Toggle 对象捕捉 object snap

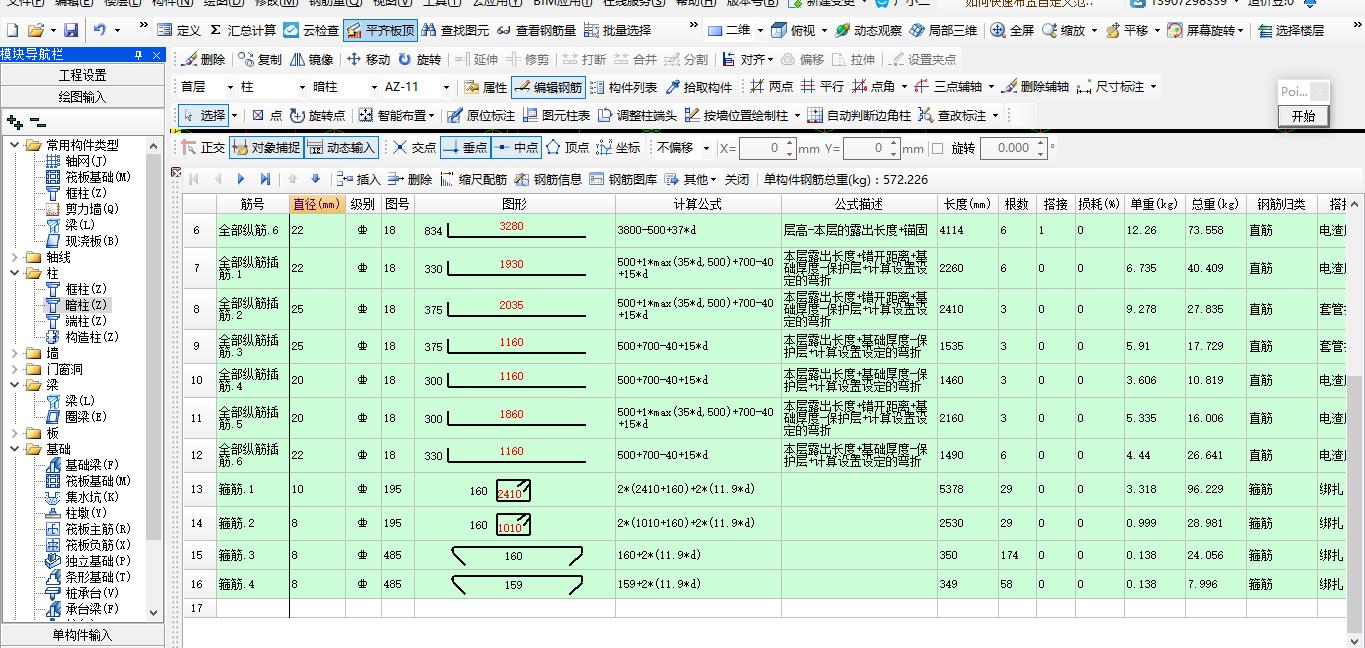[x=265, y=148]
